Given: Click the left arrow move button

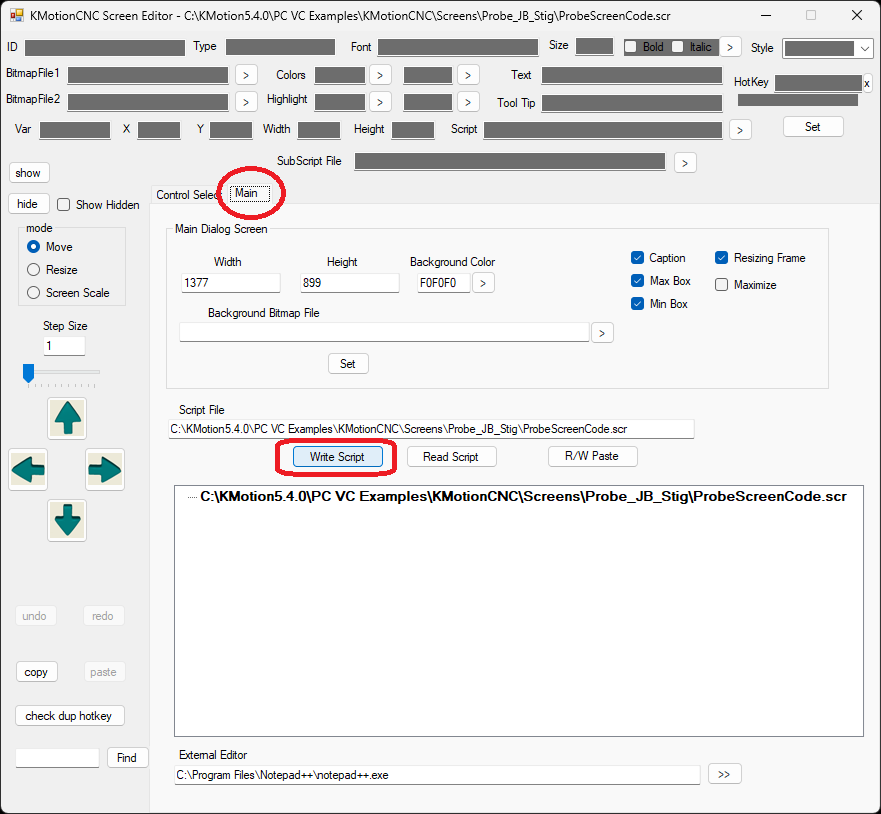Looking at the screenshot, I should coord(28,469).
